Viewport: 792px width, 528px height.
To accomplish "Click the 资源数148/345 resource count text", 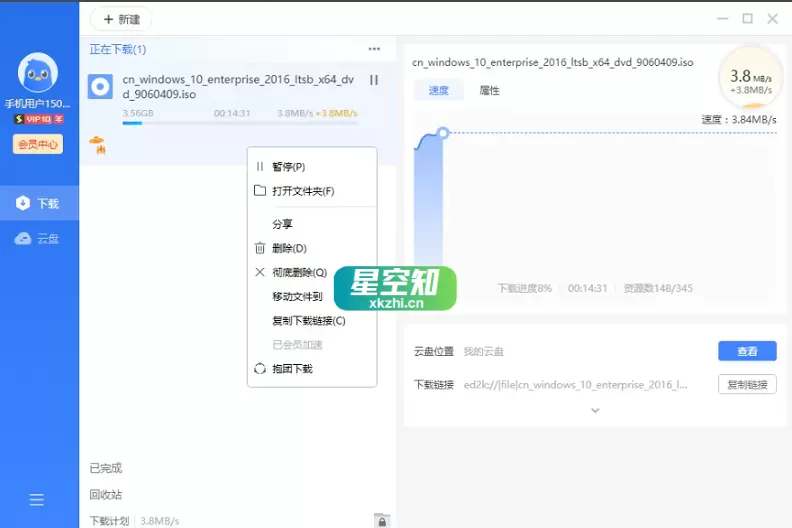I will (658, 289).
